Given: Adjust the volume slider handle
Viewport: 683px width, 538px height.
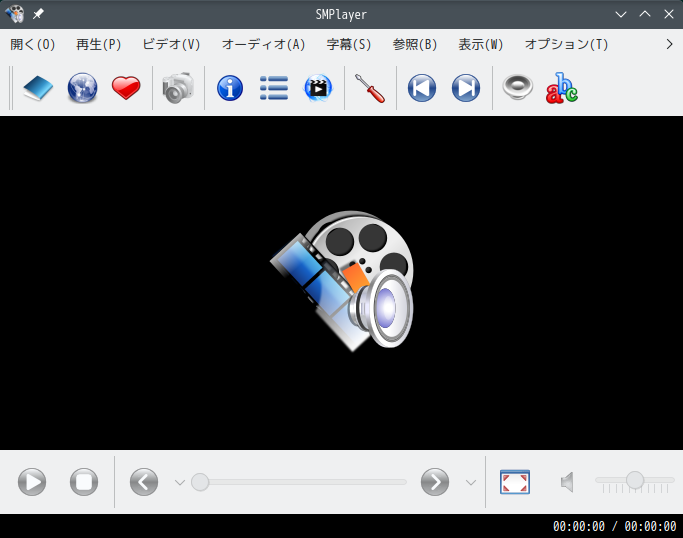Looking at the screenshot, I should (635, 480).
